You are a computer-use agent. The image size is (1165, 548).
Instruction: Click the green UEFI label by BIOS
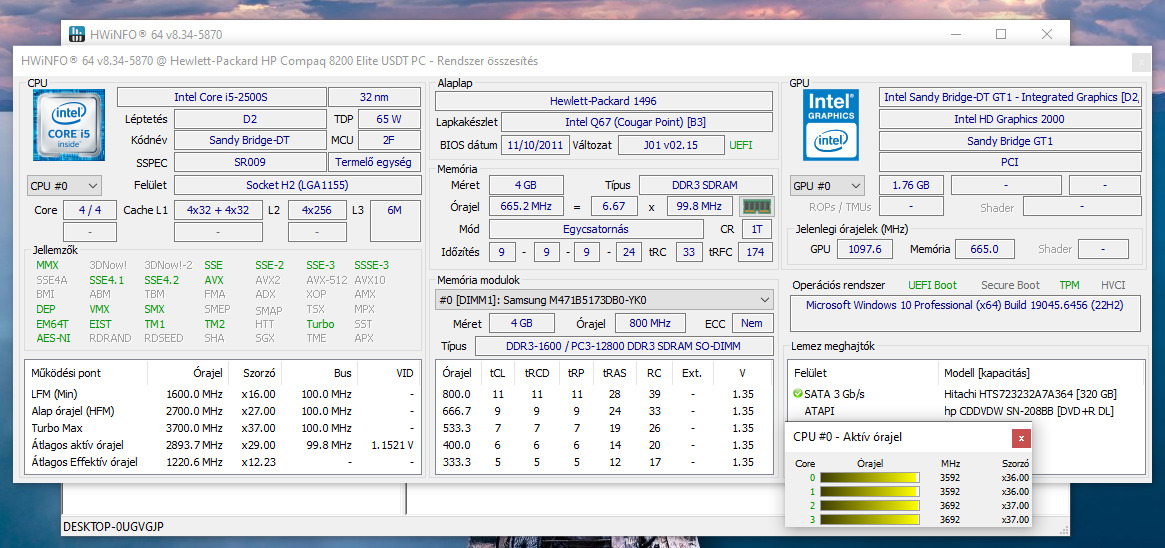click(741, 145)
